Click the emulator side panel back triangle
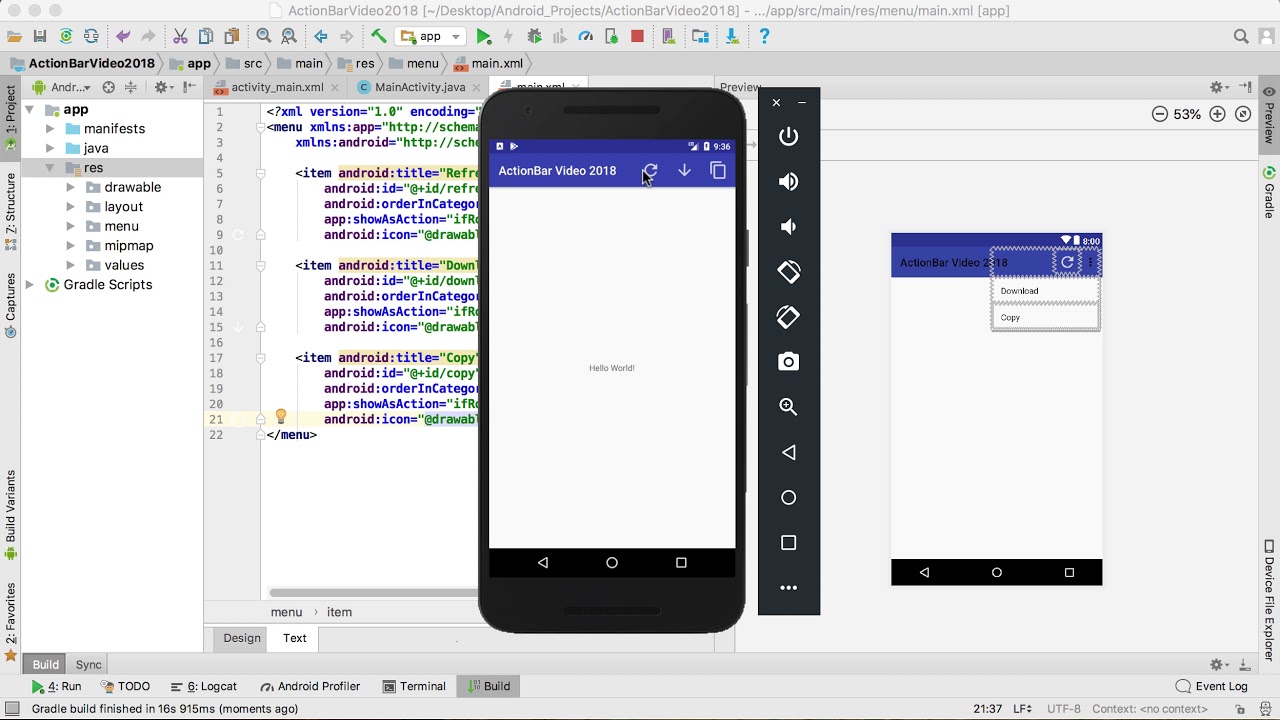The height and width of the screenshot is (720, 1280). (x=789, y=452)
